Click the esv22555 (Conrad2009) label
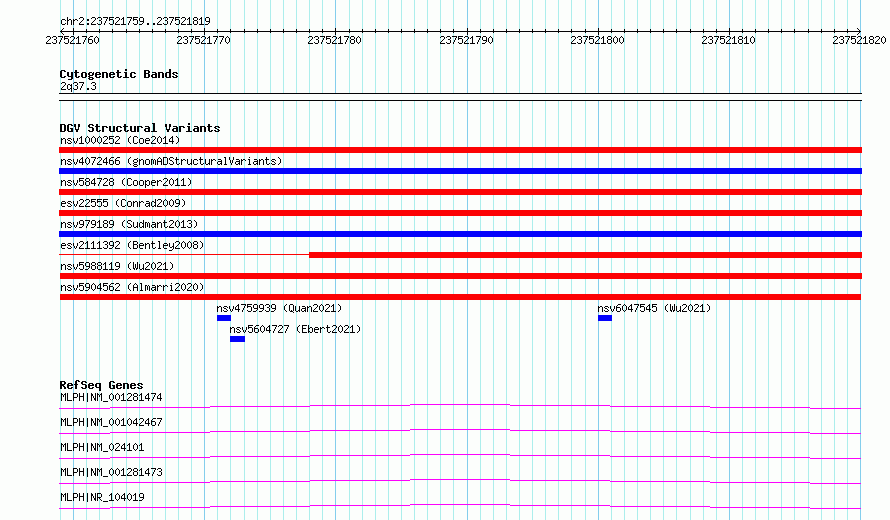Viewport: 890px width, 520px height. pyautogui.click(x=123, y=203)
